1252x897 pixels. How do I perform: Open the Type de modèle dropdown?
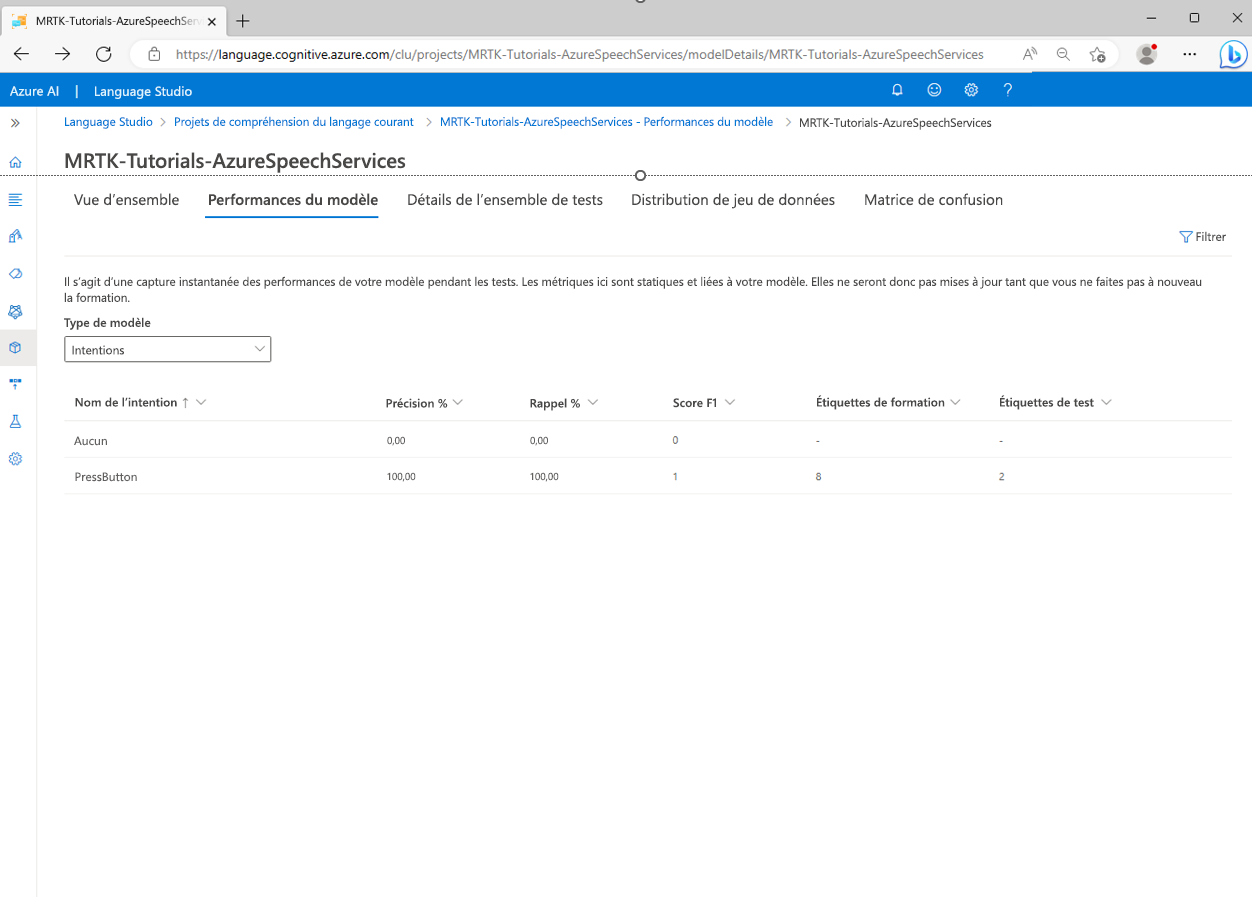[167, 350]
